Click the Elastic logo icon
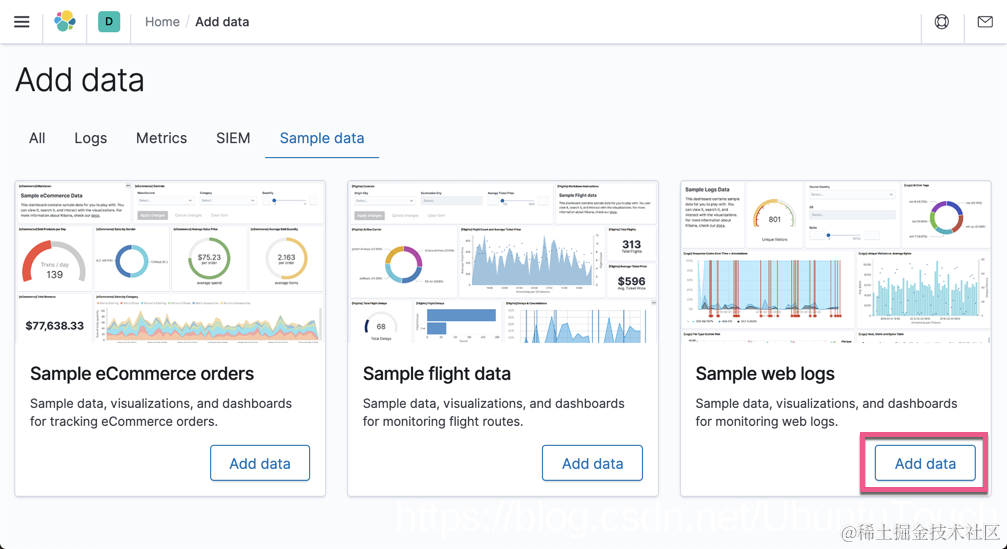 coord(65,22)
